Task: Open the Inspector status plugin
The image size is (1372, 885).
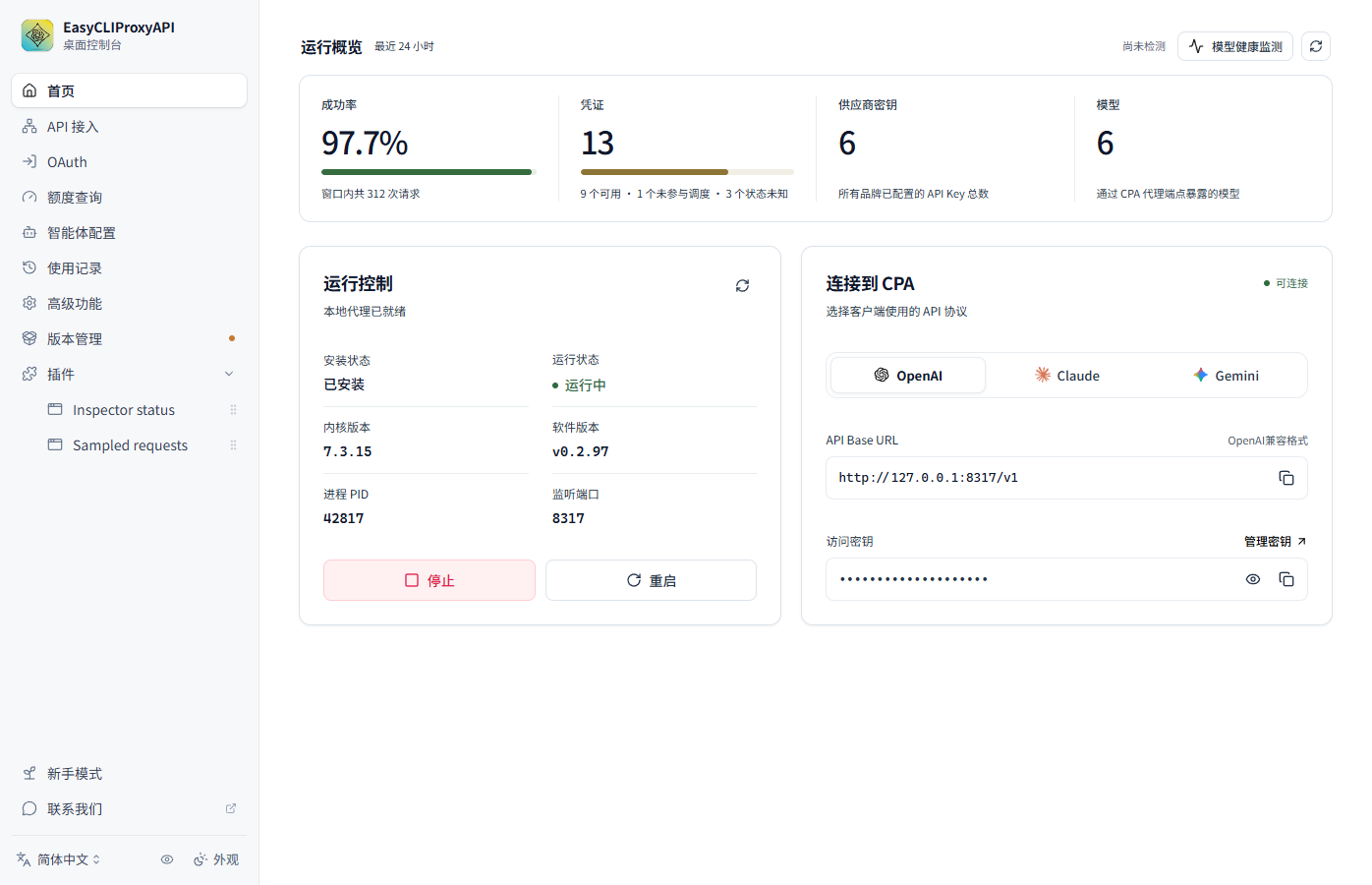Action: [x=124, y=409]
